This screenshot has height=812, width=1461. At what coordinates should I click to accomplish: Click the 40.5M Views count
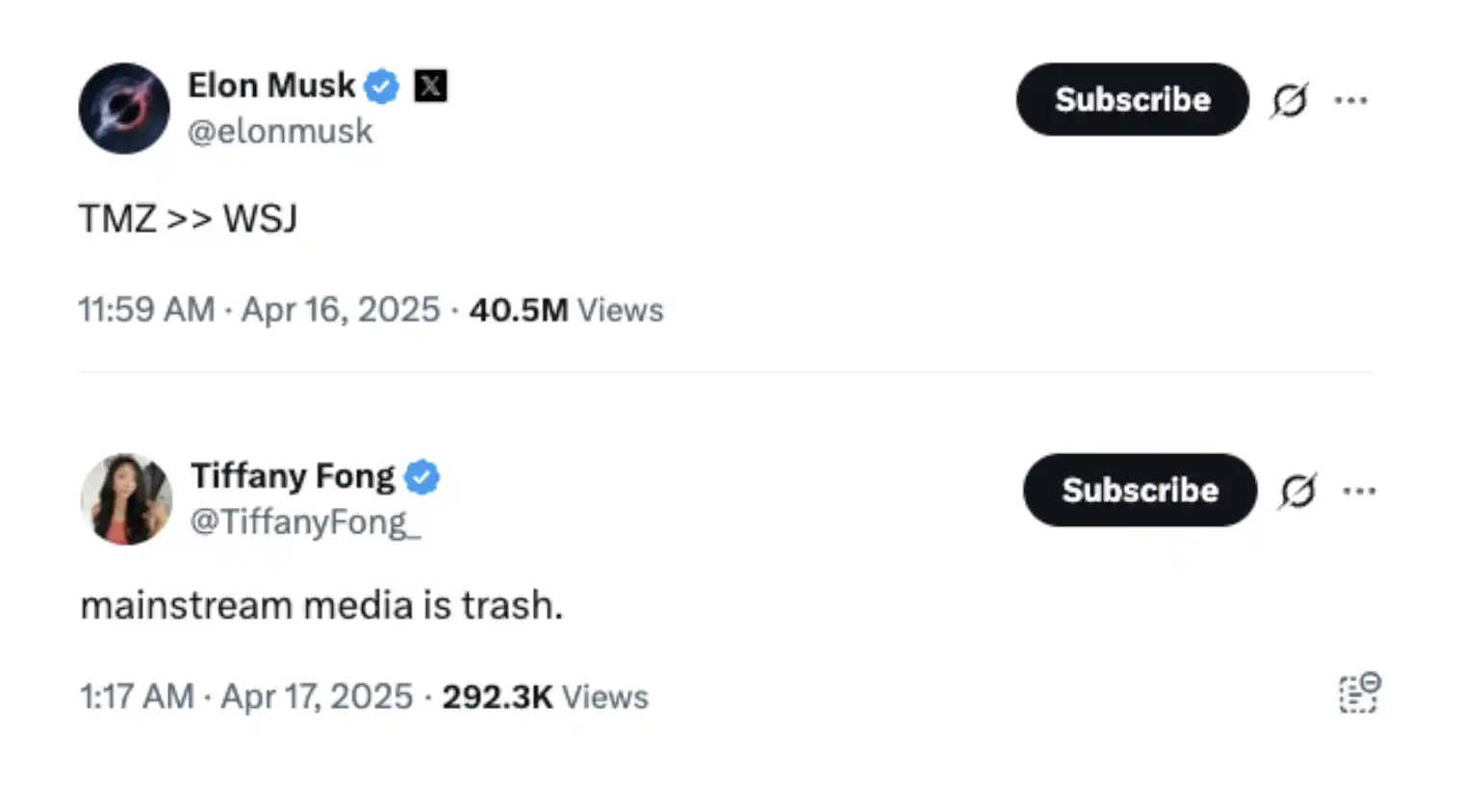pos(566,310)
